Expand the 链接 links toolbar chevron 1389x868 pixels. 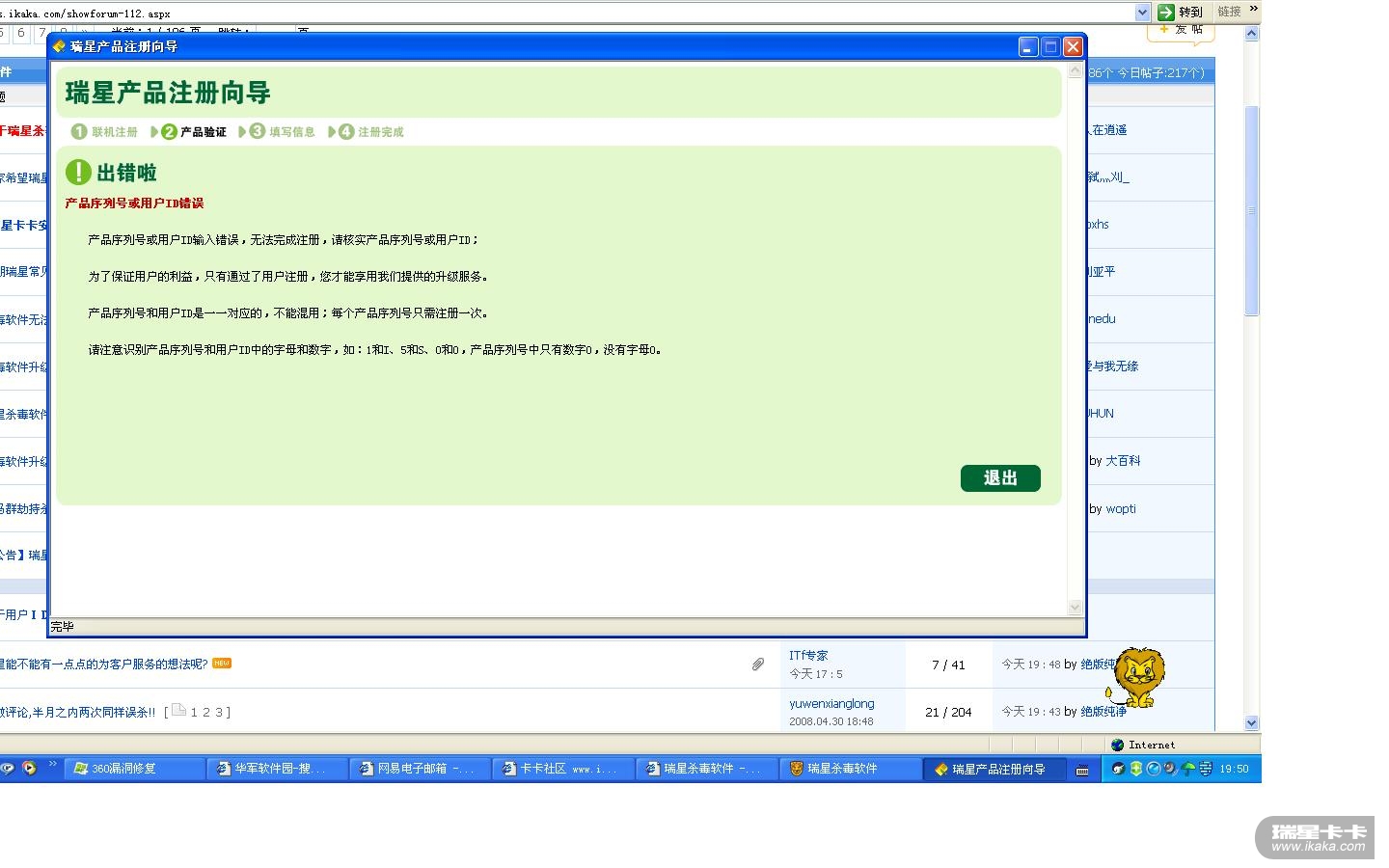click(1253, 10)
